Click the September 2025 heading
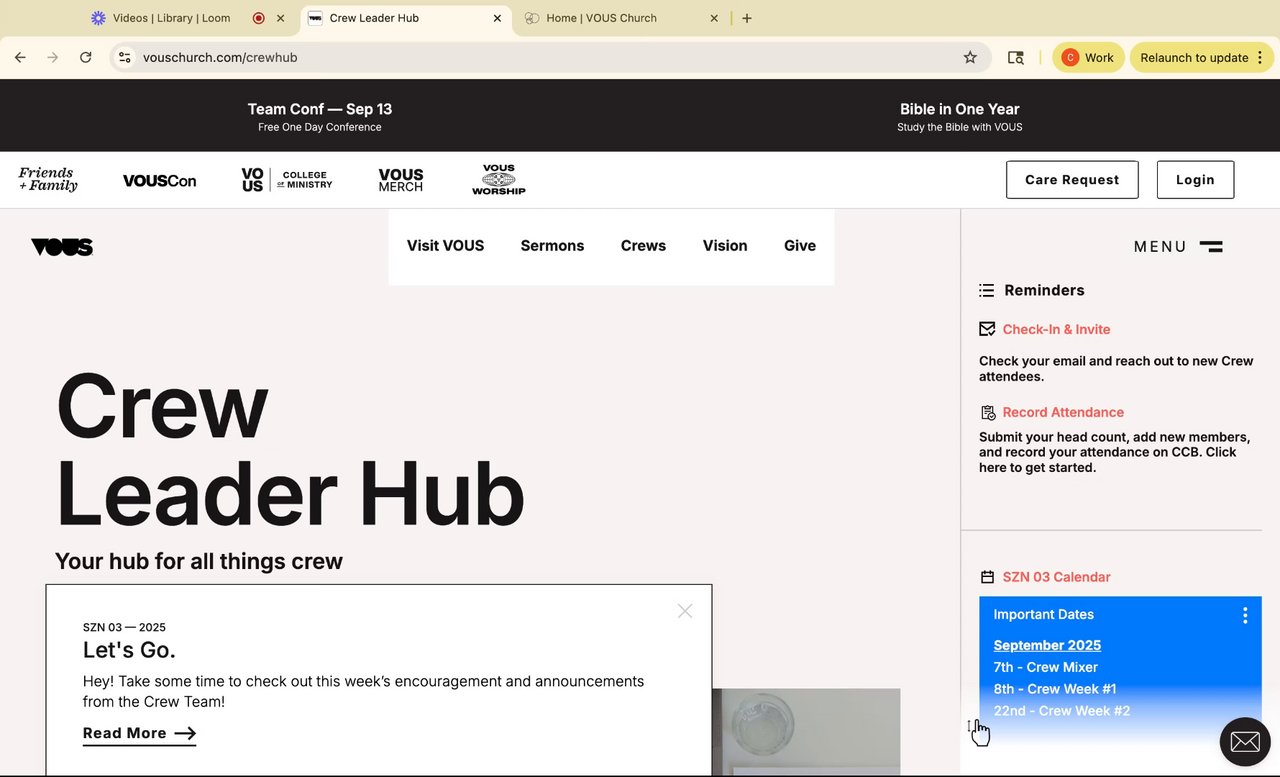 click(x=1047, y=645)
